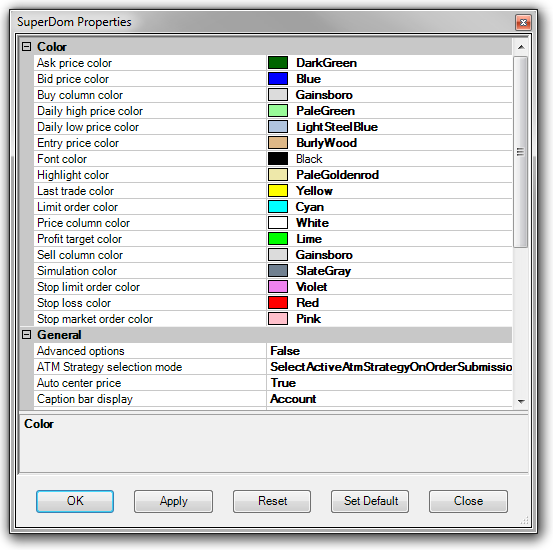Click the True value of Auto center price

point(283,383)
